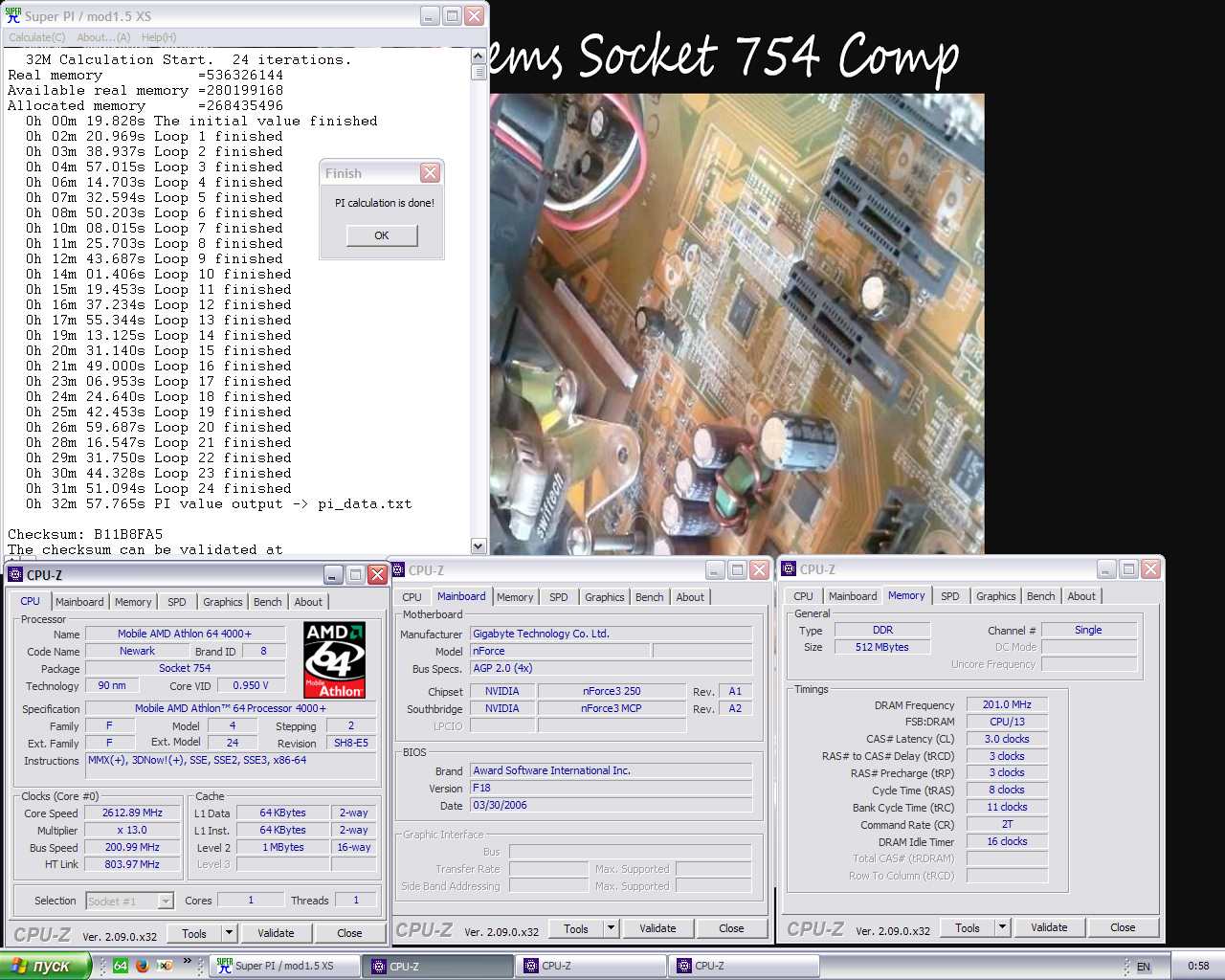Image resolution: width=1225 pixels, height=980 pixels.
Task: Open the Memory tab in the leftmost CPU-Z window
Action: point(133,602)
